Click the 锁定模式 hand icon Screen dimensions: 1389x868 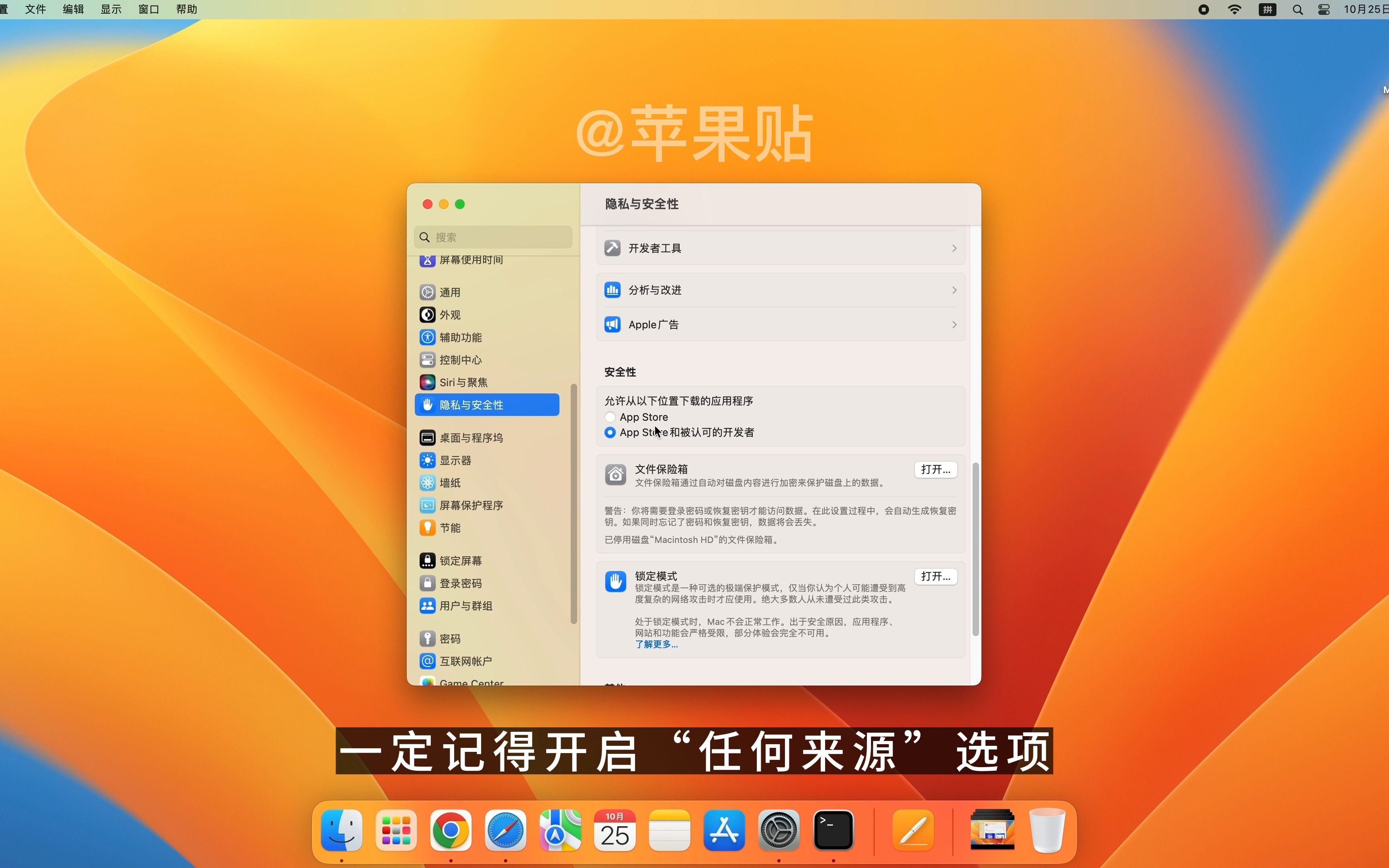(x=615, y=581)
